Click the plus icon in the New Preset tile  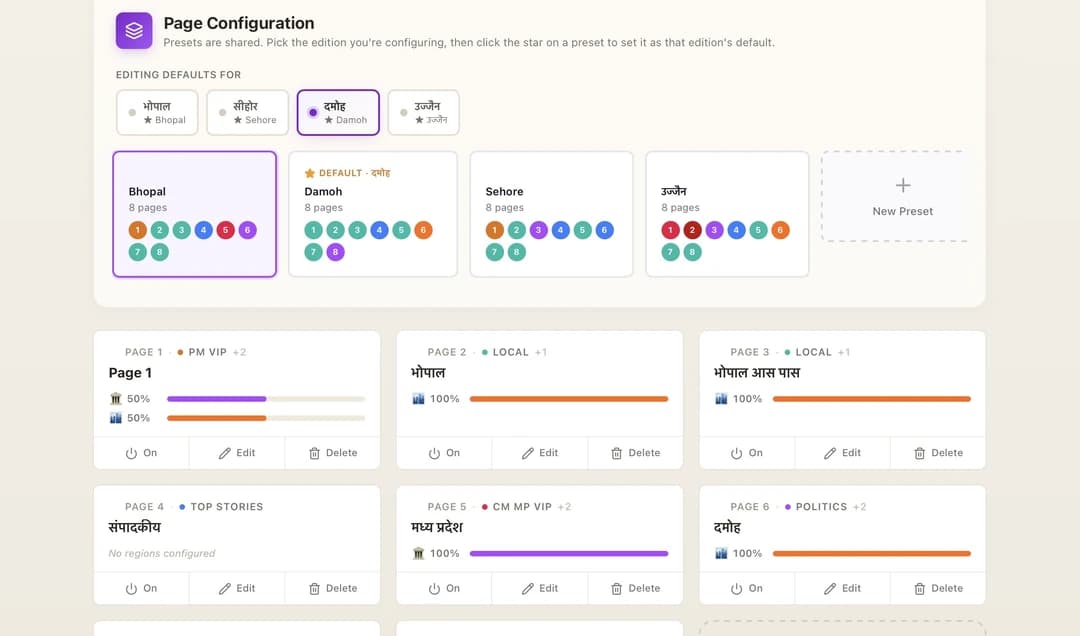[x=902, y=184]
